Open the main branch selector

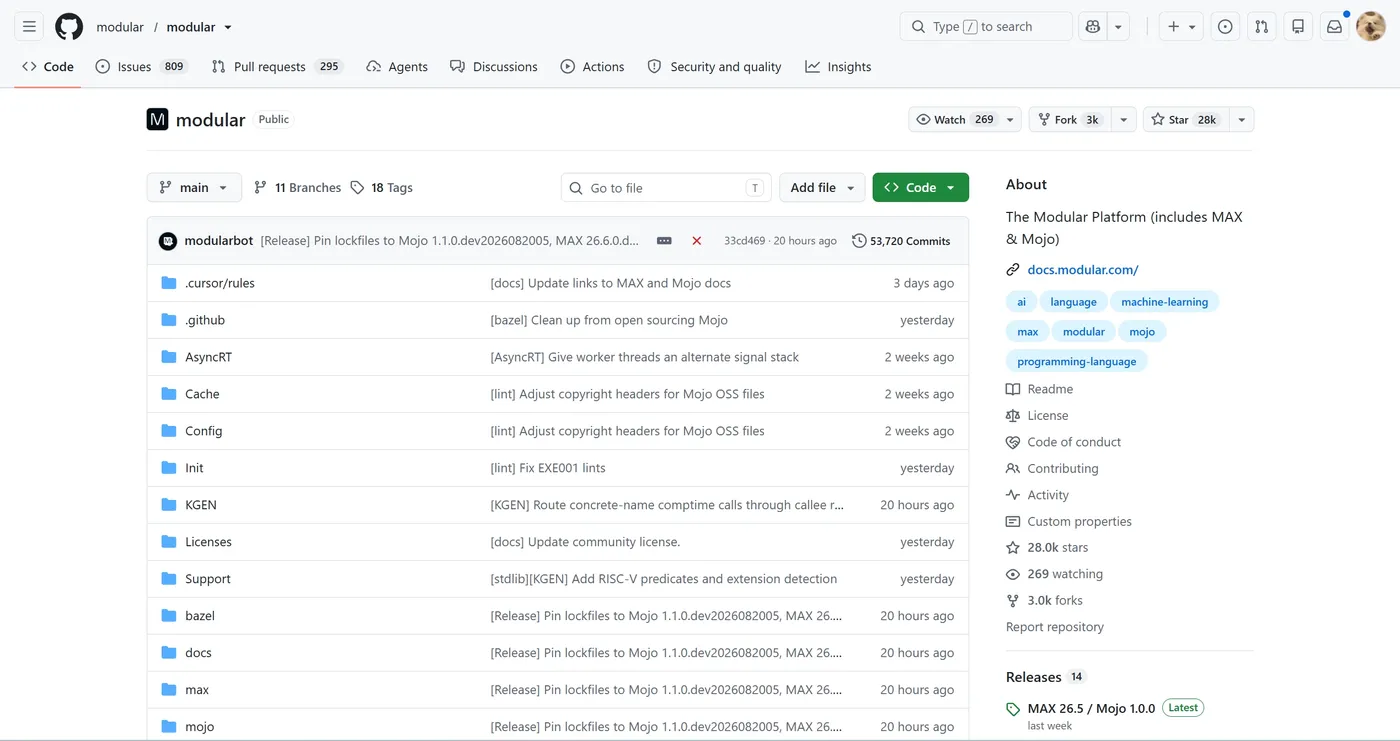tap(194, 187)
